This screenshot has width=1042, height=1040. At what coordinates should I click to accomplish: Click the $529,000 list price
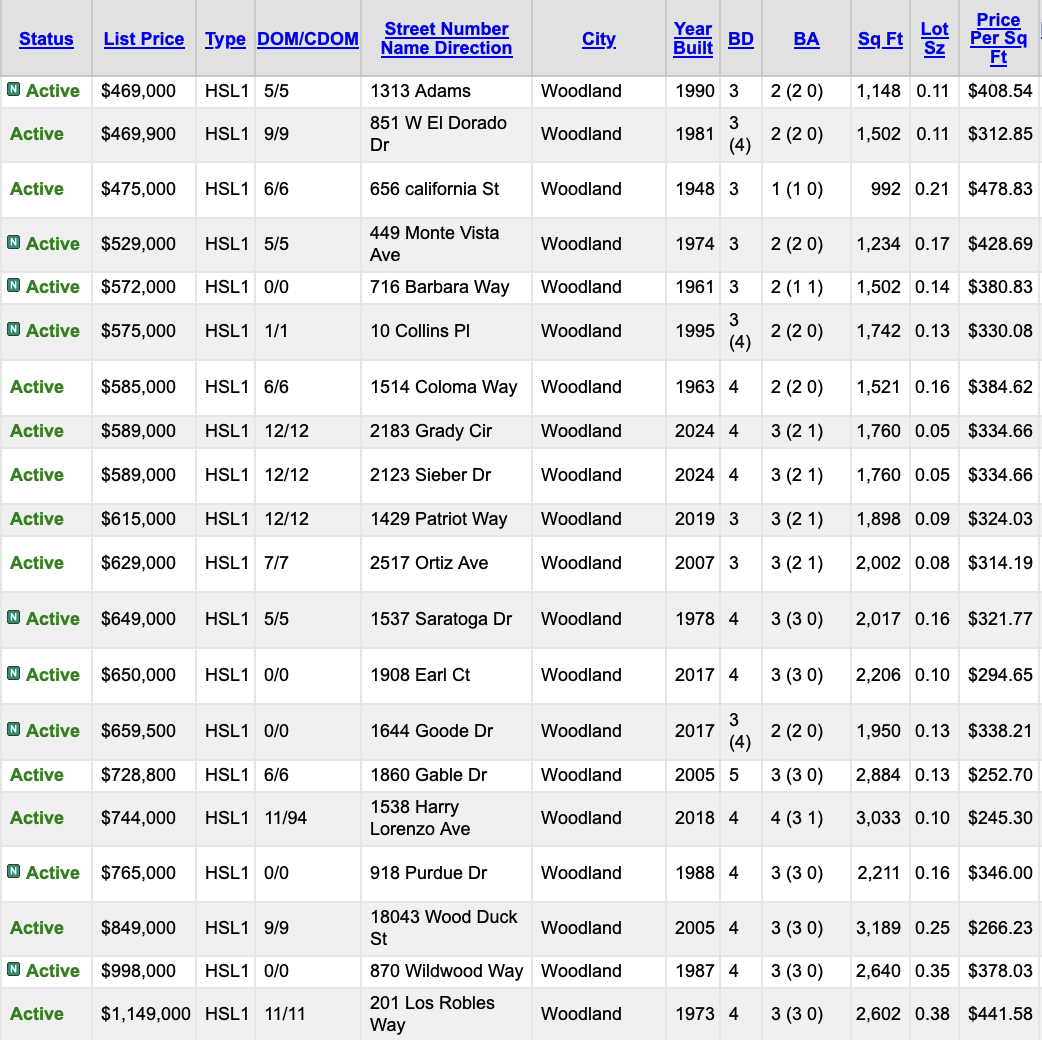click(x=138, y=244)
